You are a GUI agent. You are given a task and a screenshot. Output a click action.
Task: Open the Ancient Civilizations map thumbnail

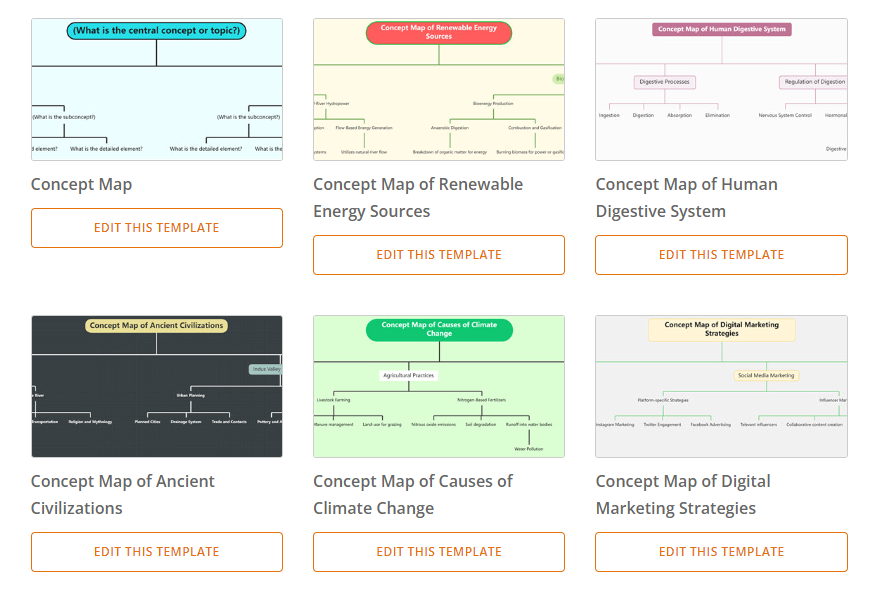[x=157, y=387]
